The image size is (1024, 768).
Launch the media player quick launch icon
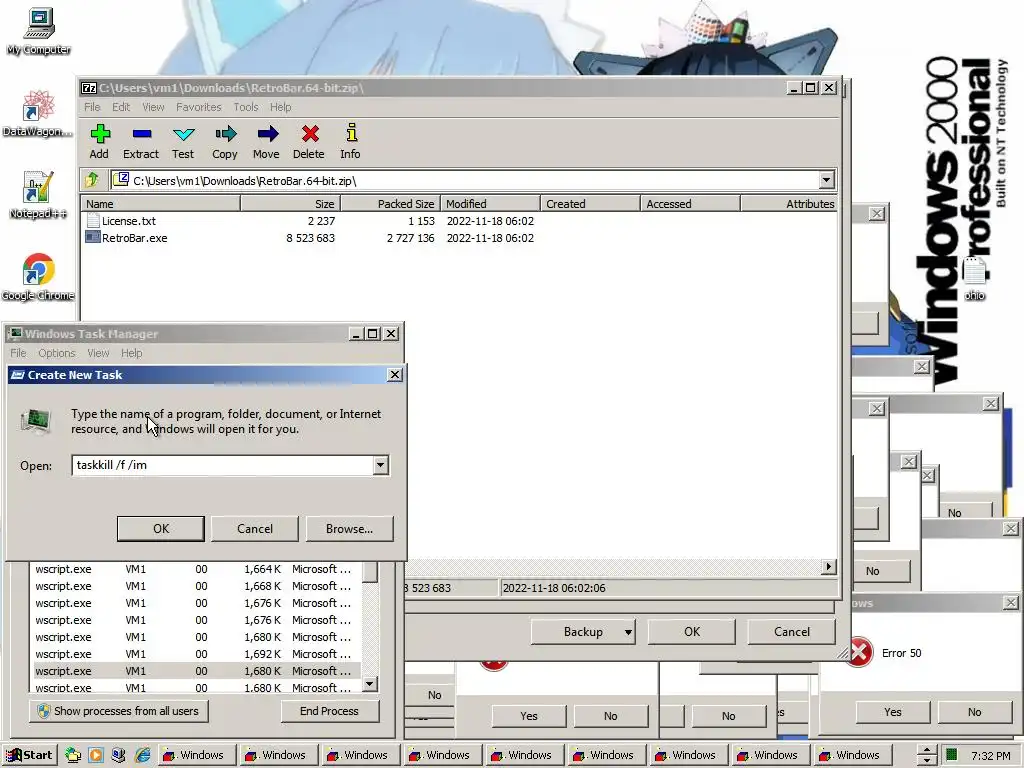pos(95,756)
